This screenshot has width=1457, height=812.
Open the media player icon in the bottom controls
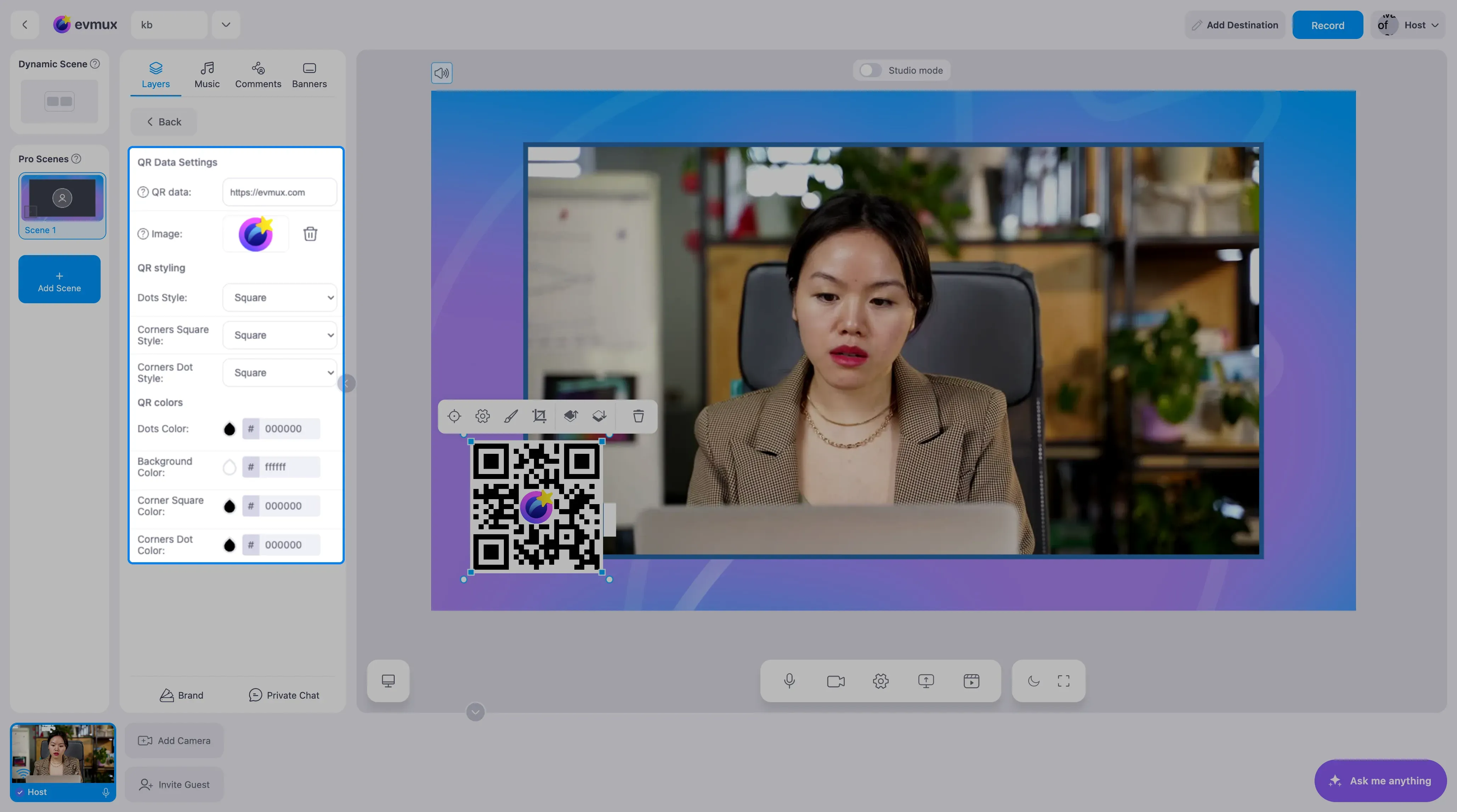coord(971,681)
